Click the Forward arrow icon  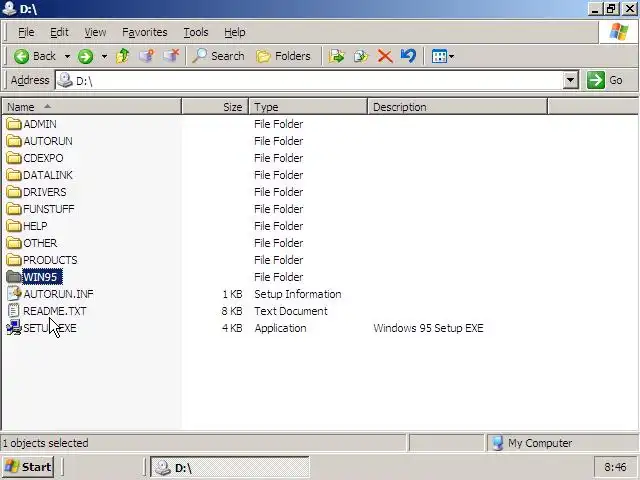(85, 56)
